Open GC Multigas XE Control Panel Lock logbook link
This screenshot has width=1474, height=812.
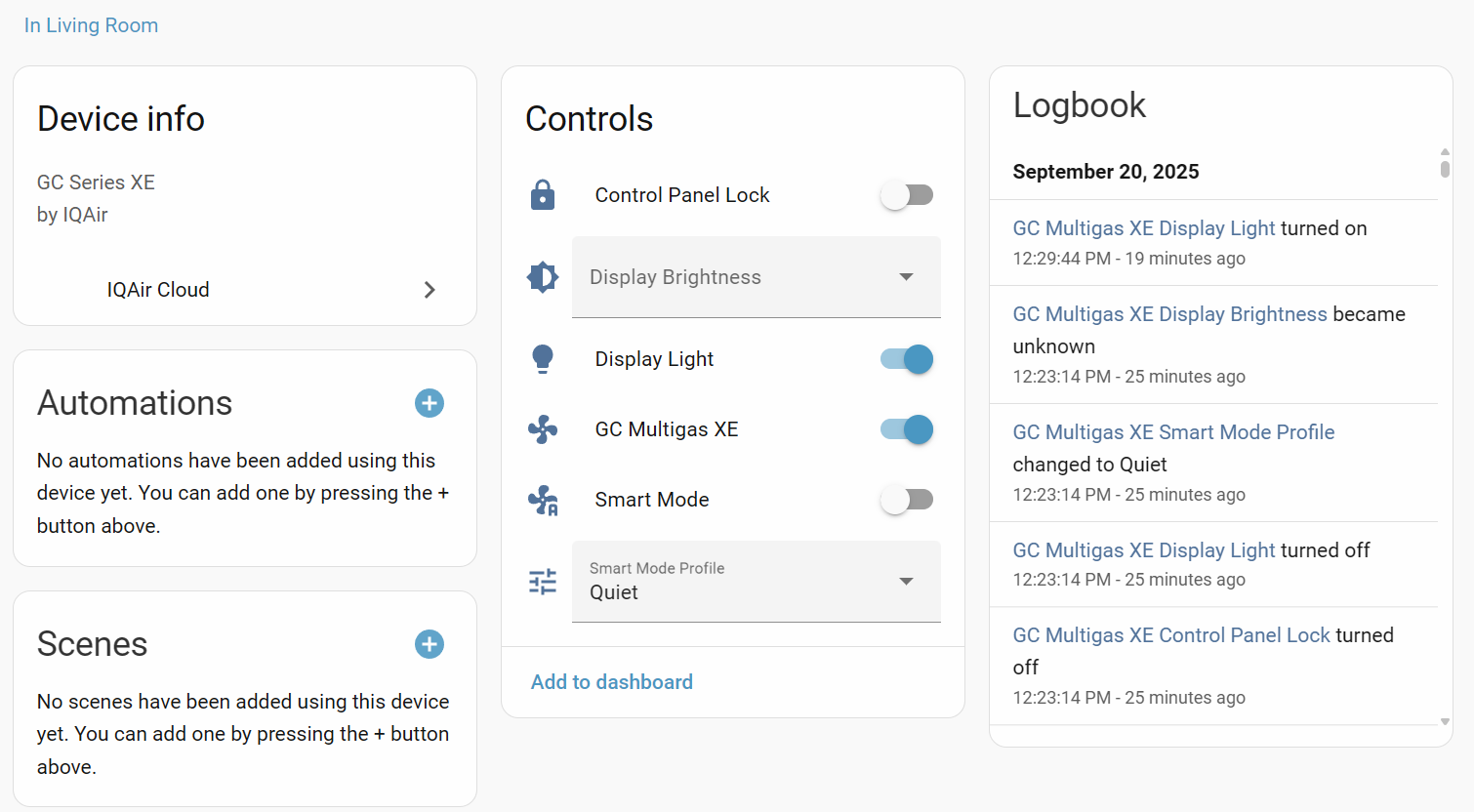tap(1171, 635)
